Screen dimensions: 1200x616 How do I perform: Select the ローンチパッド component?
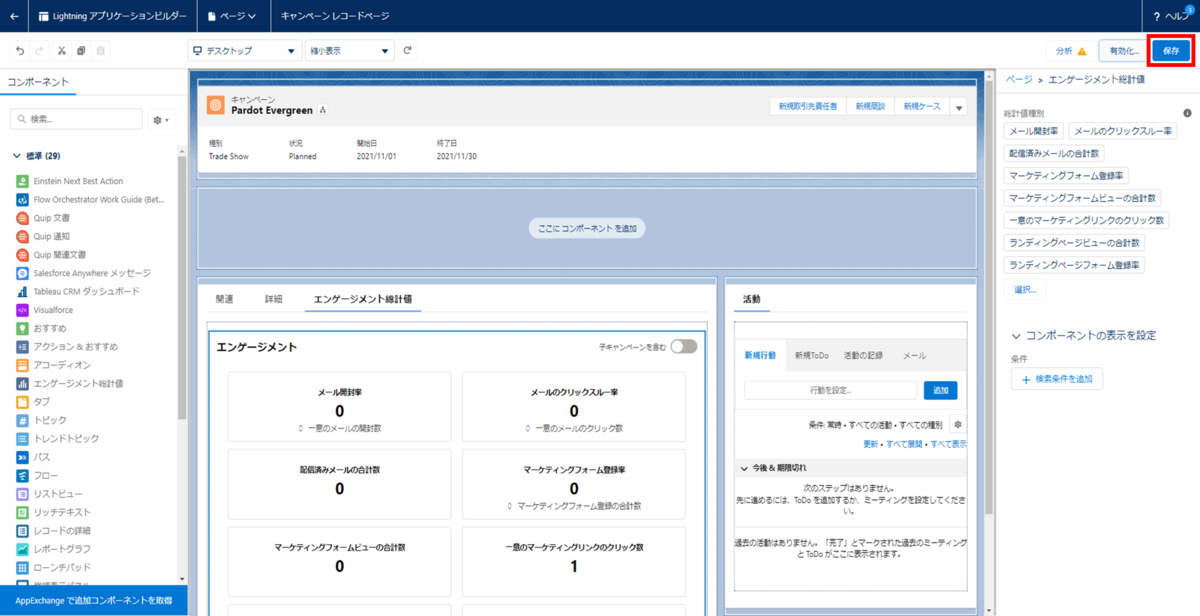coord(53,567)
